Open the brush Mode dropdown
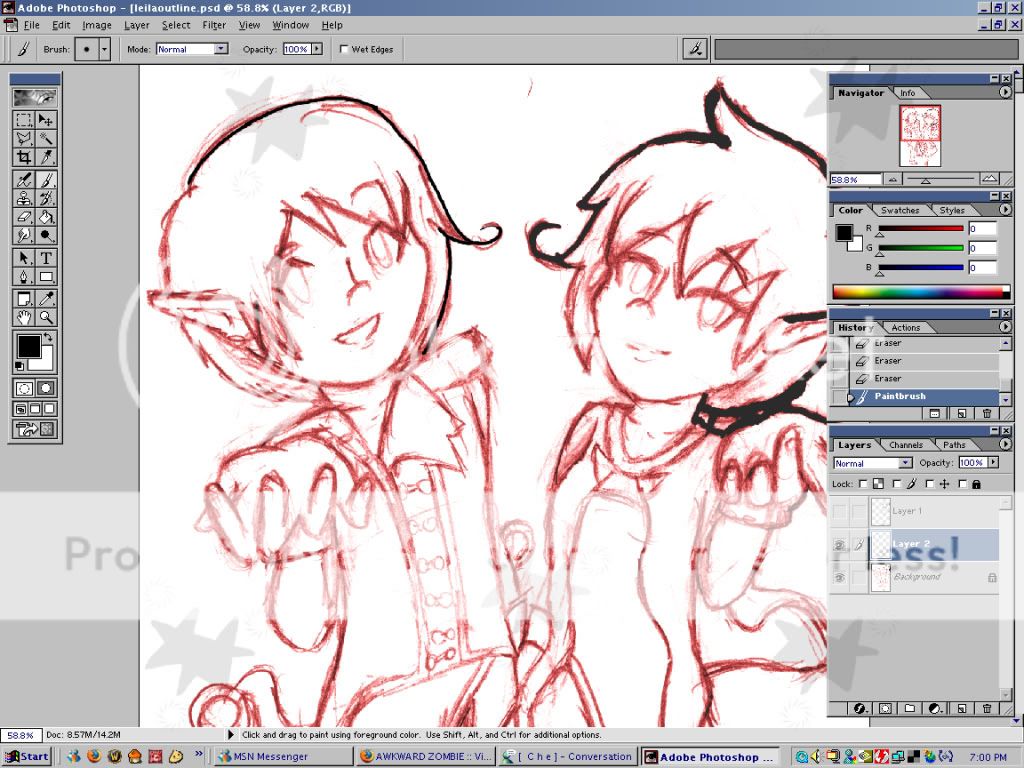Image resolution: width=1024 pixels, height=768 pixels. pyautogui.click(x=192, y=49)
